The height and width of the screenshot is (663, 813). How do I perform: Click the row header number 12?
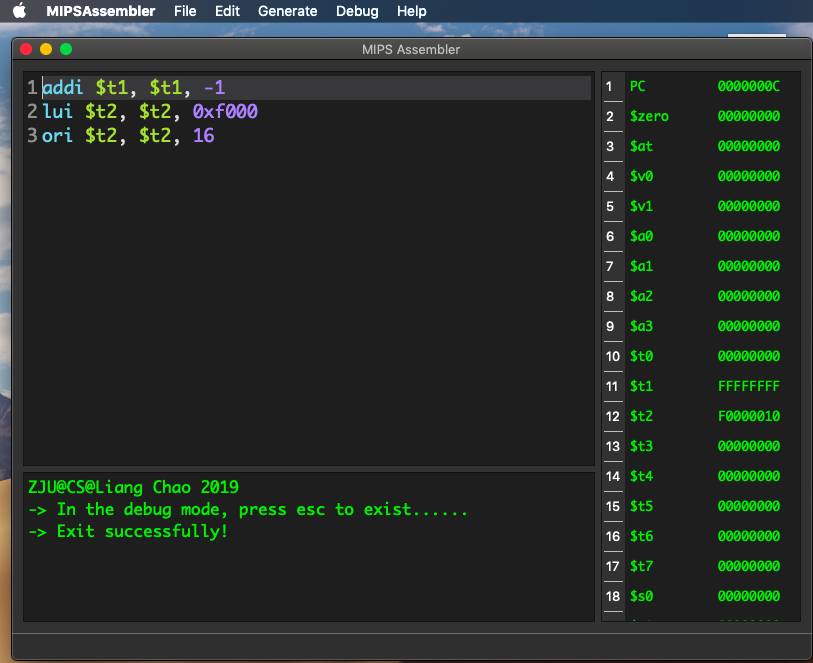tap(612, 416)
